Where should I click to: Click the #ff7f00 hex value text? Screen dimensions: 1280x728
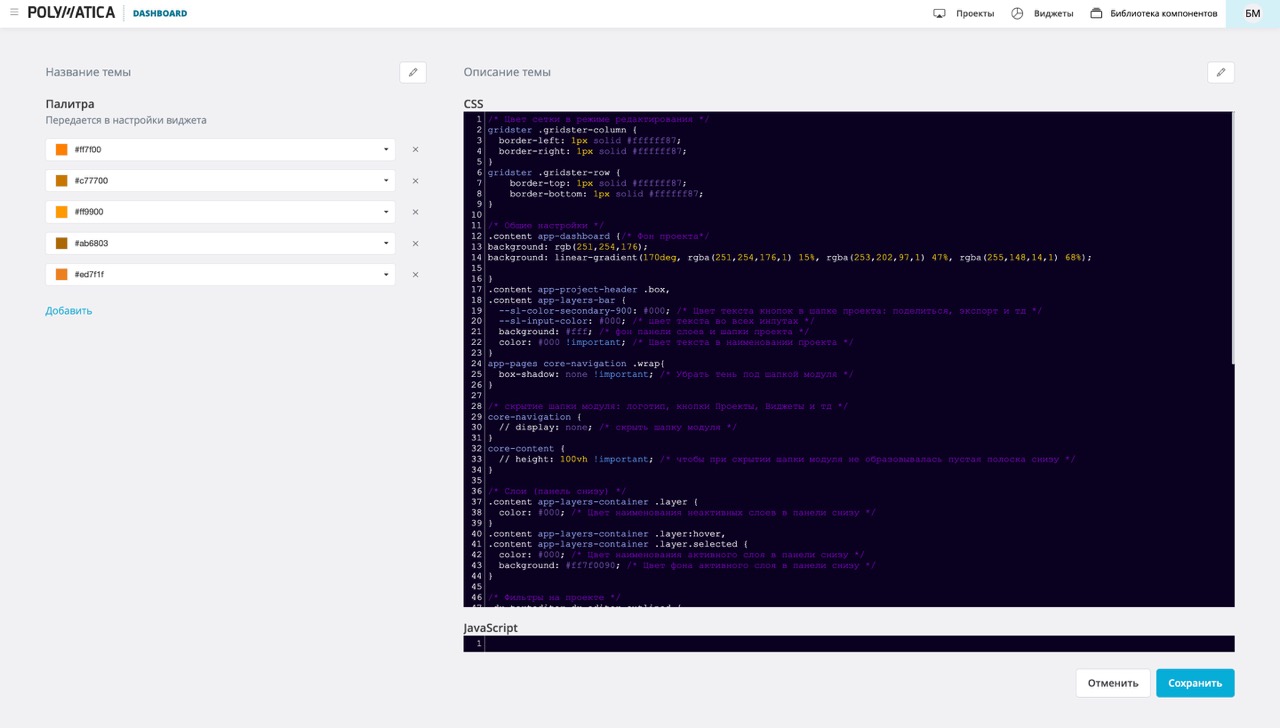pos(88,150)
